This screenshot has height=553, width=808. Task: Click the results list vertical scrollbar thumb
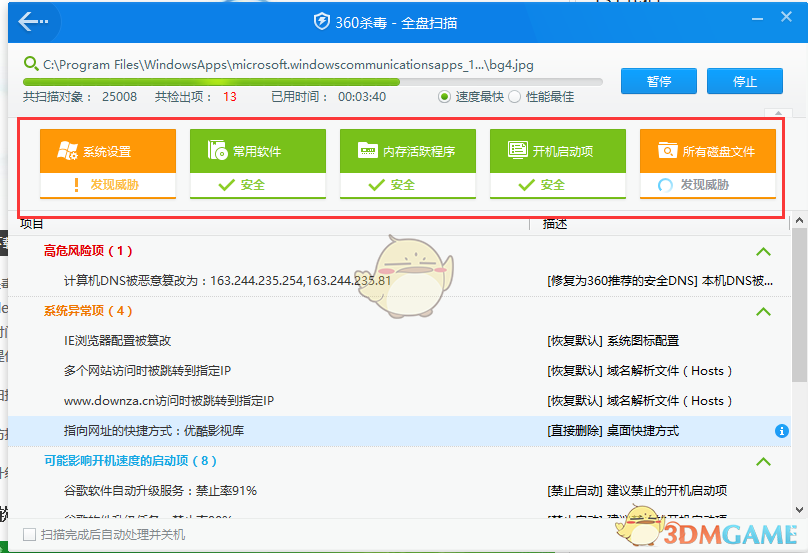(799, 307)
